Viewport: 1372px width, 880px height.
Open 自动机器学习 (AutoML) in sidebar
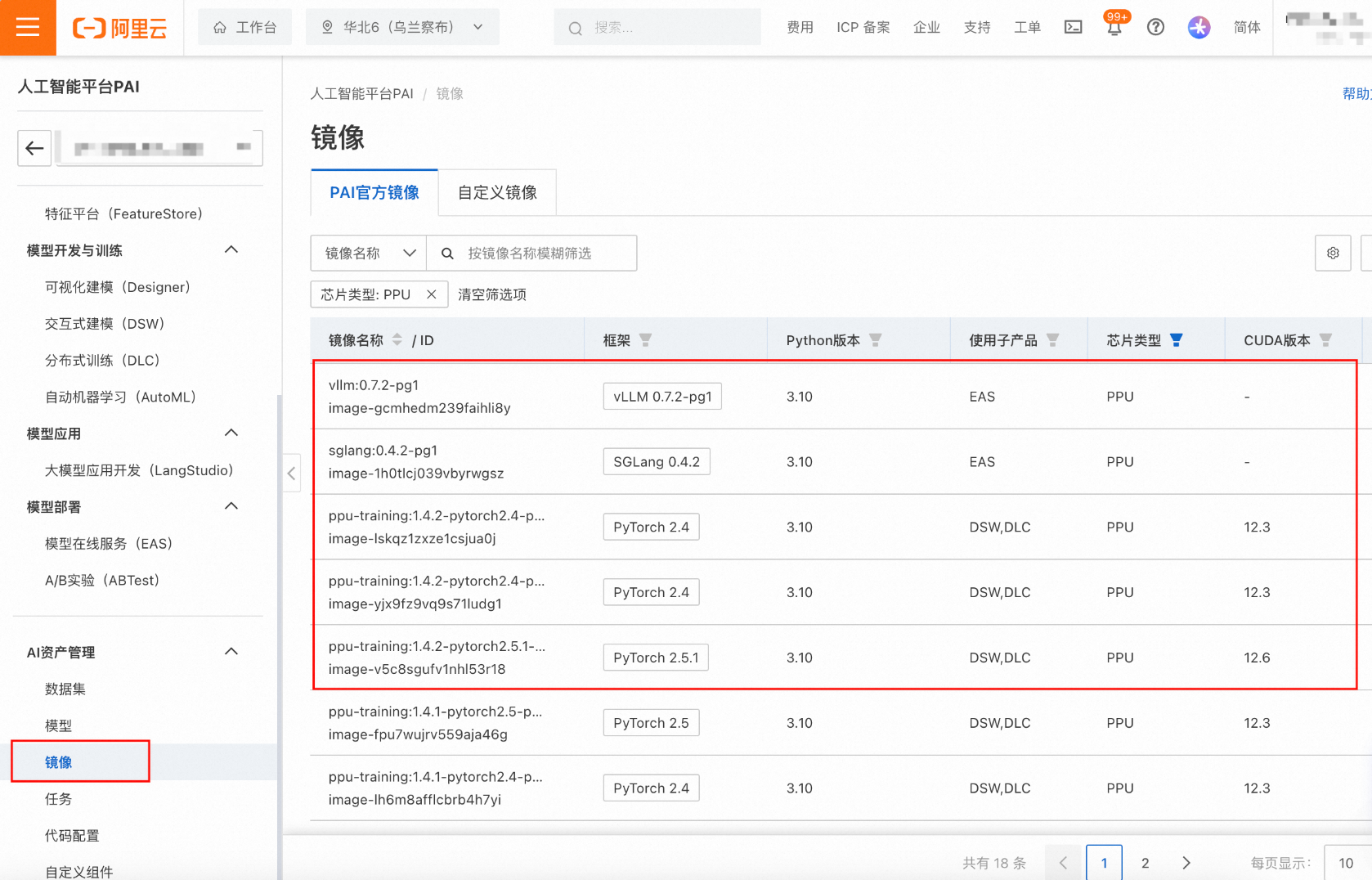pyautogui.click(x=121, y=397)
